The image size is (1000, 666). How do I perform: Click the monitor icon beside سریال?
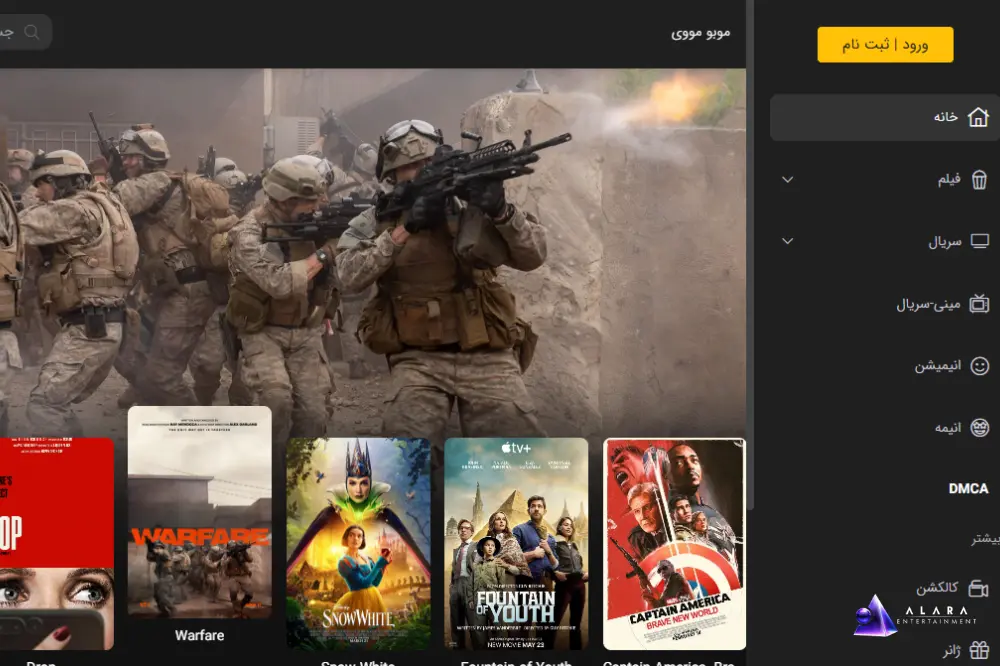click(979, 241)
